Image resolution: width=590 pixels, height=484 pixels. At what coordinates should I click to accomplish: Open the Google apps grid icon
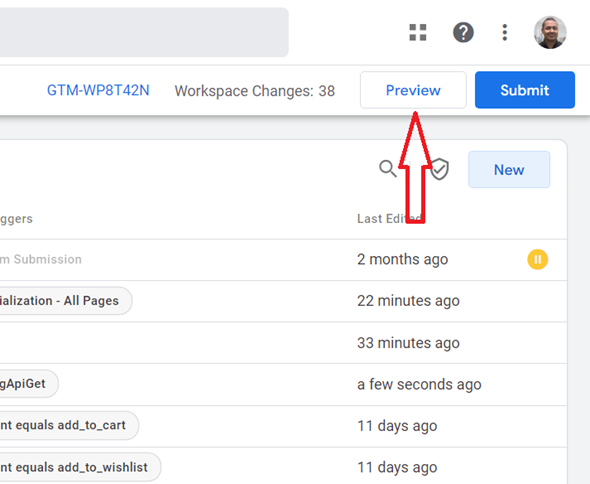(x=418, y=32)
